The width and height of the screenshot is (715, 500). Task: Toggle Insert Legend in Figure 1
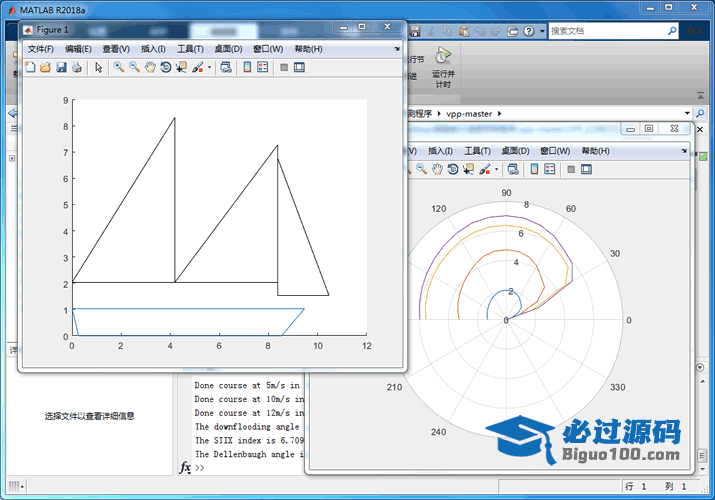(x=262, y=67)
